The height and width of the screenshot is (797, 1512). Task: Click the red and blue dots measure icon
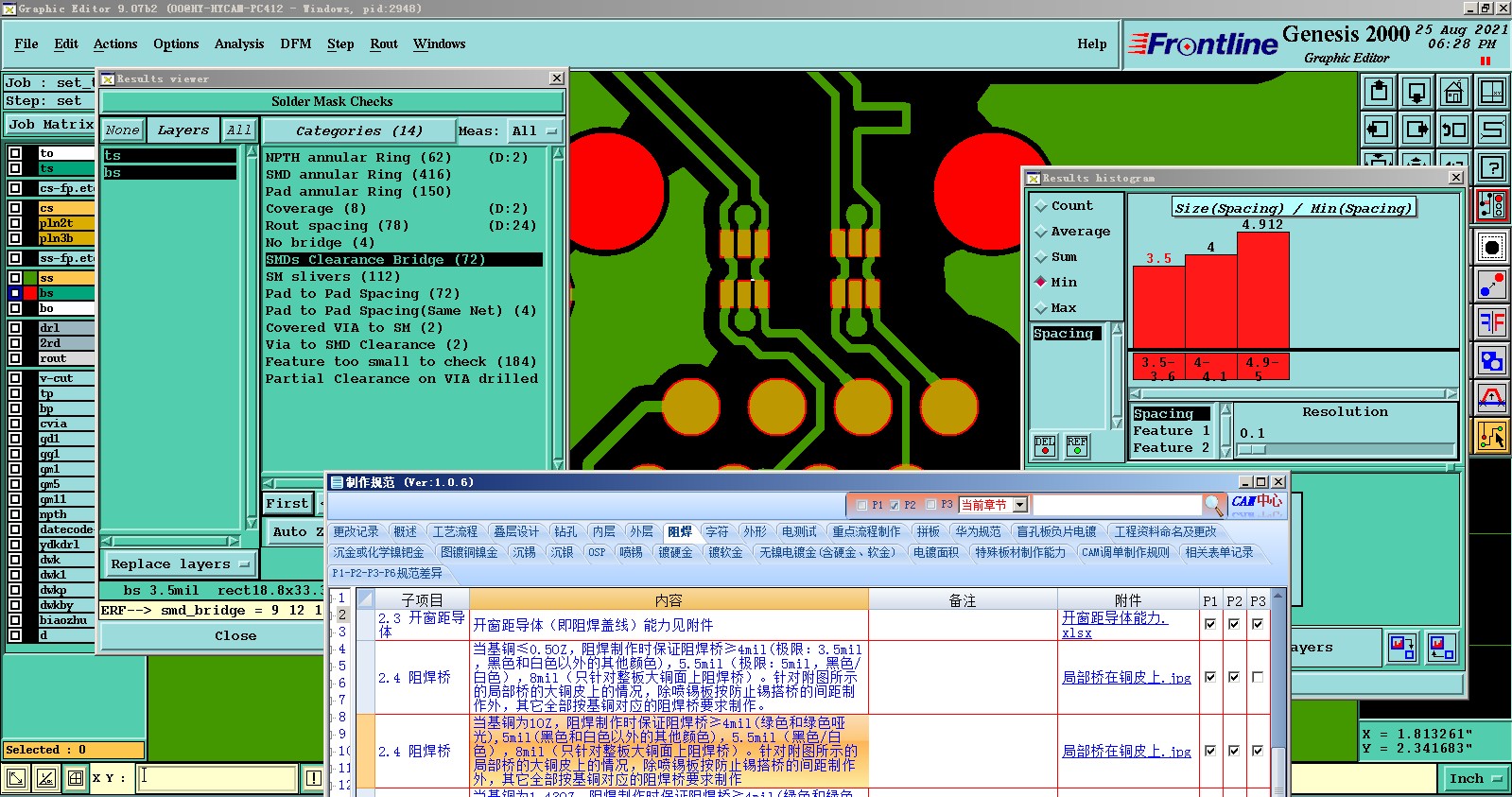(1492, 284)
